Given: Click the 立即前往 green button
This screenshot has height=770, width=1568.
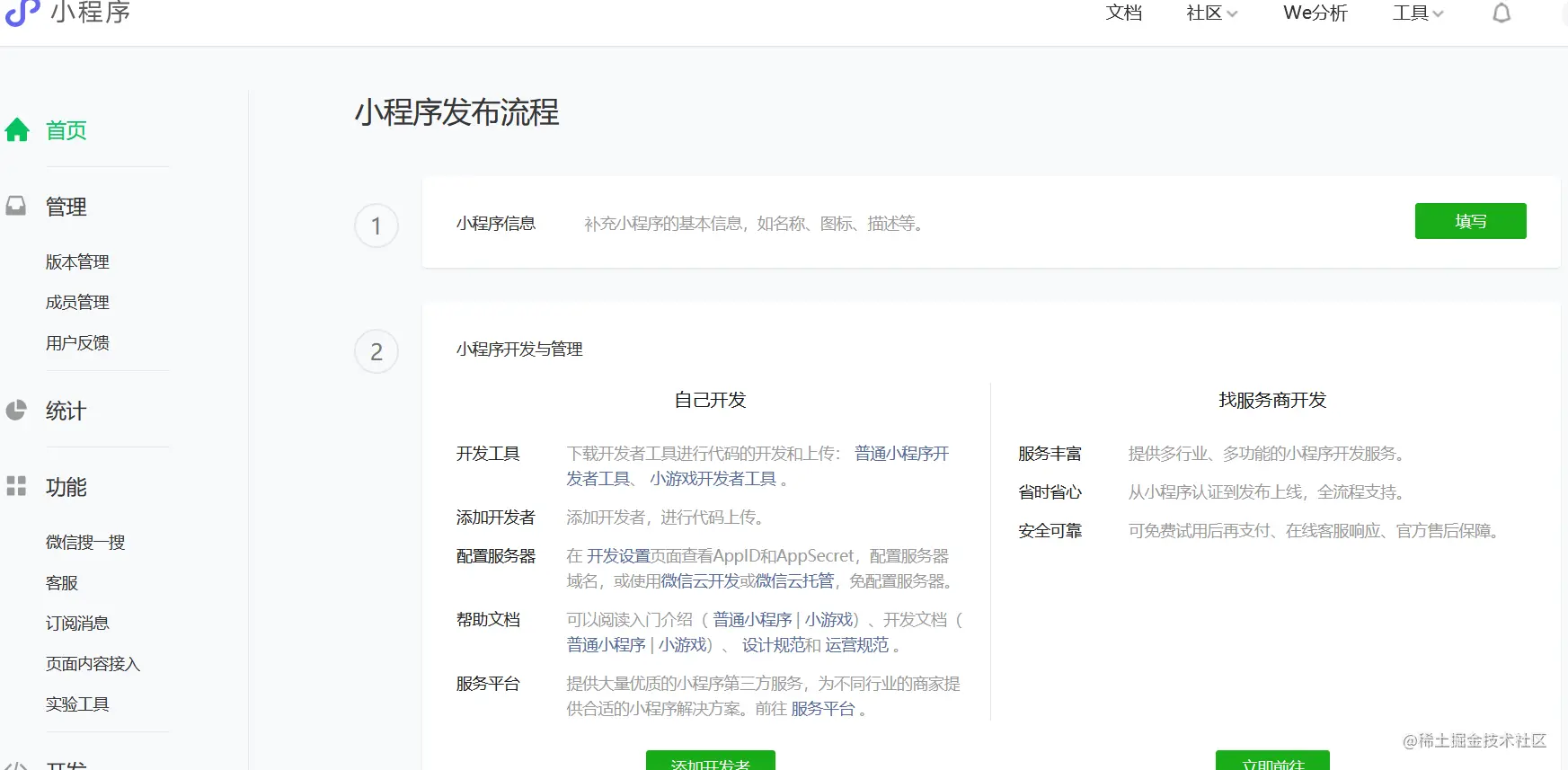Looking at the screenshot, I should 1272,761.
